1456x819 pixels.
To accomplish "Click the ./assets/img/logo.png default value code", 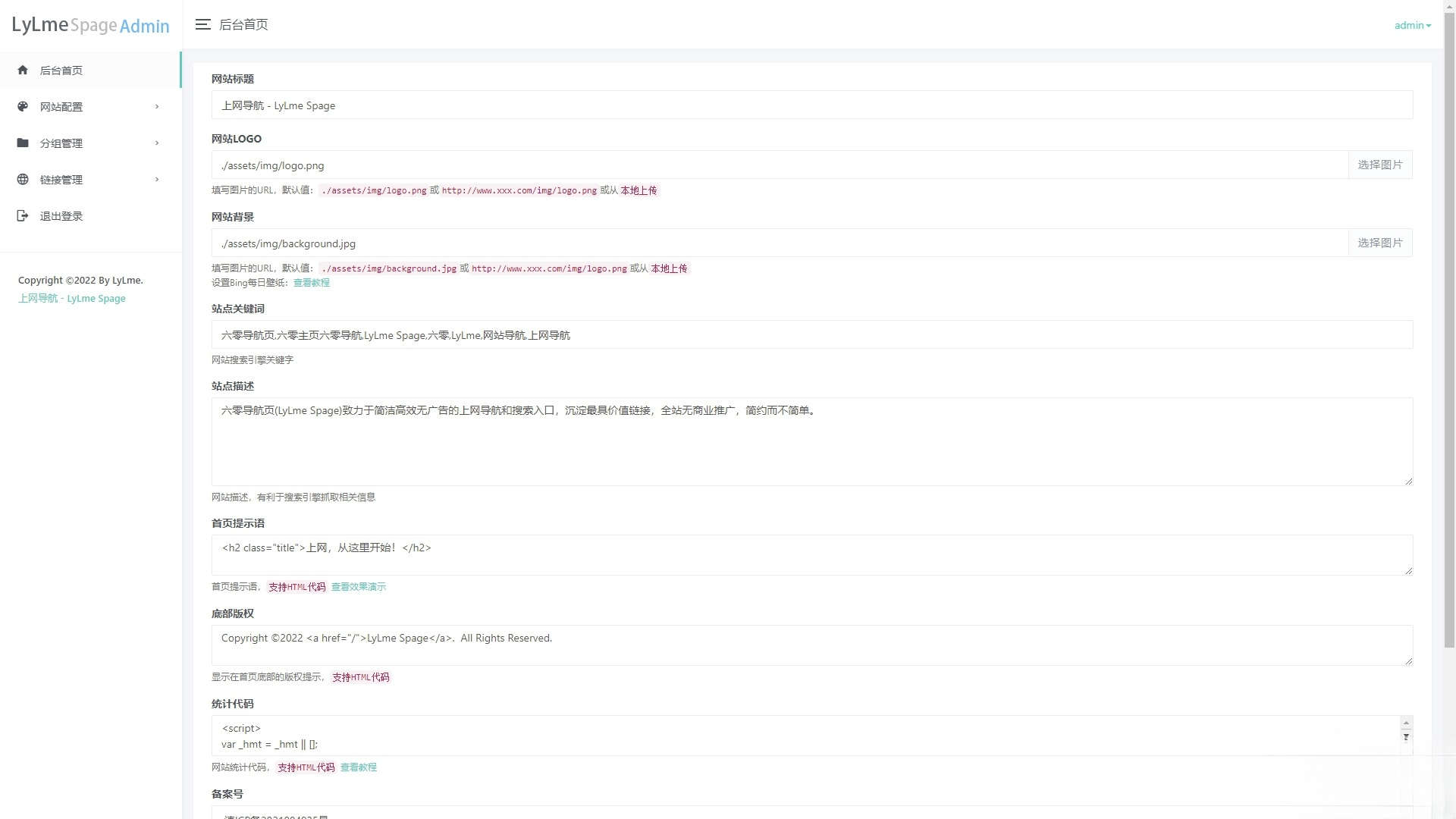I will pyautogui.click(x=374, y=190).
